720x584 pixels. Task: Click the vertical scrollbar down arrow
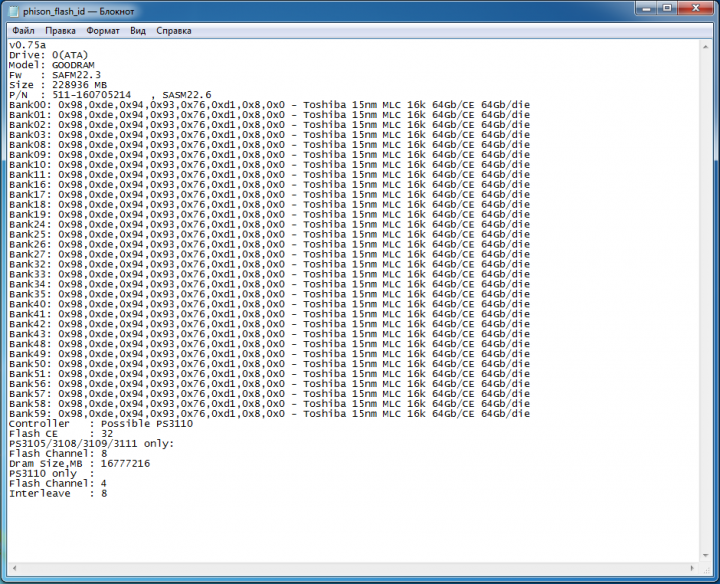tap(706, 556)
